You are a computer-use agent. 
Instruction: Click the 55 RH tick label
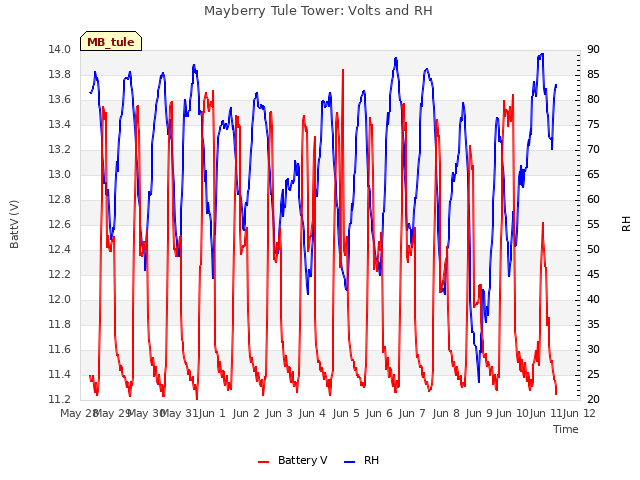(593, 224)
